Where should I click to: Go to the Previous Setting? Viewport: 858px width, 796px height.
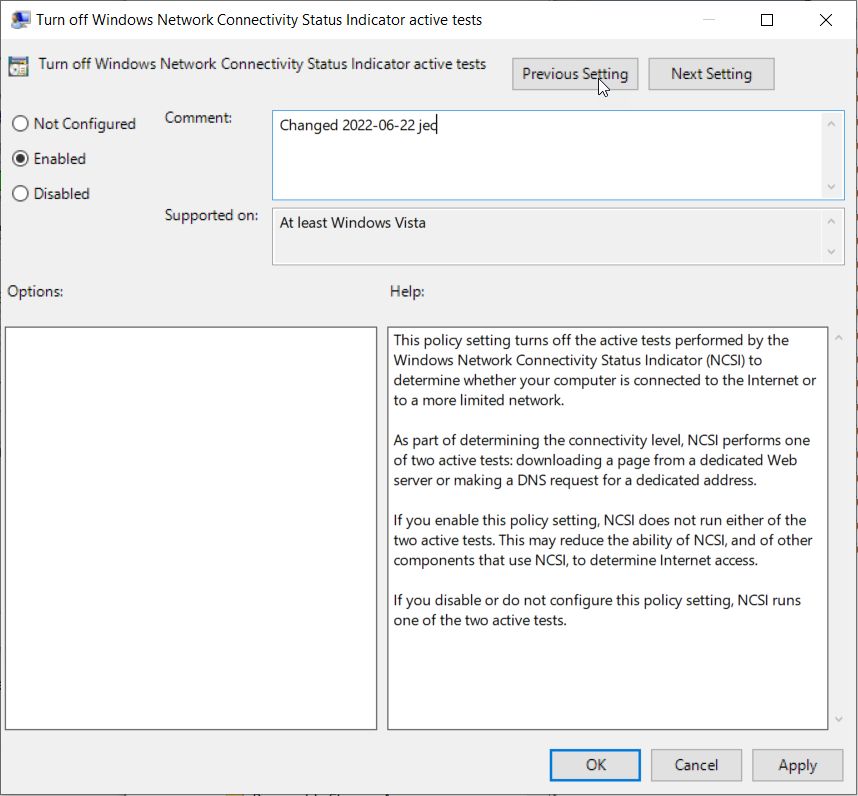(x=575, y=74)
